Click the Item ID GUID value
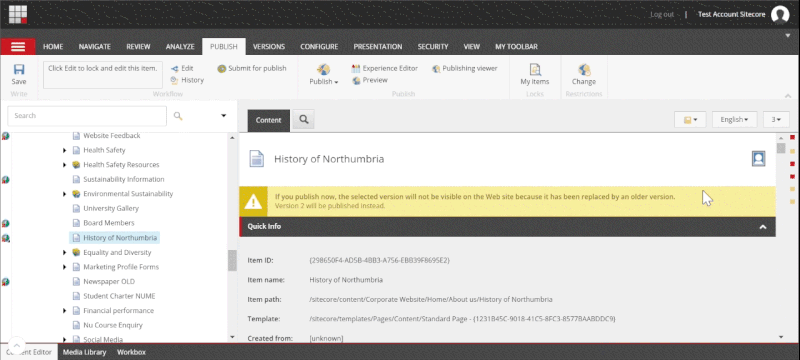Image resolution: width=800 pixels, height=360 pixels. 379,260
